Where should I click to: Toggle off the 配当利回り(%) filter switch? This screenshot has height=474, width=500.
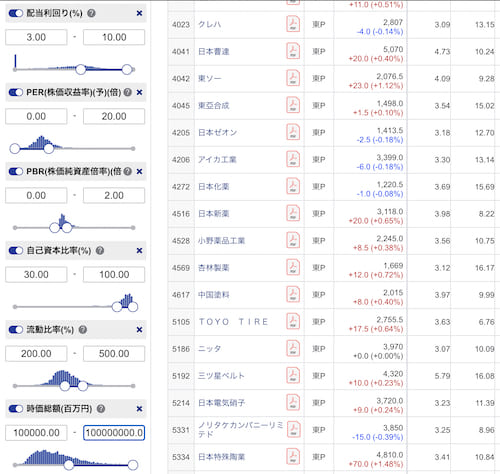16,13
